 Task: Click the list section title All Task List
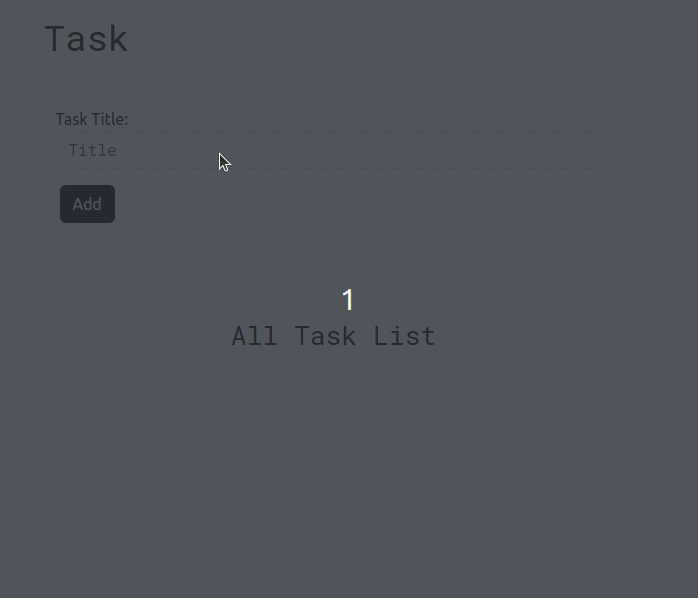point(333,336)
